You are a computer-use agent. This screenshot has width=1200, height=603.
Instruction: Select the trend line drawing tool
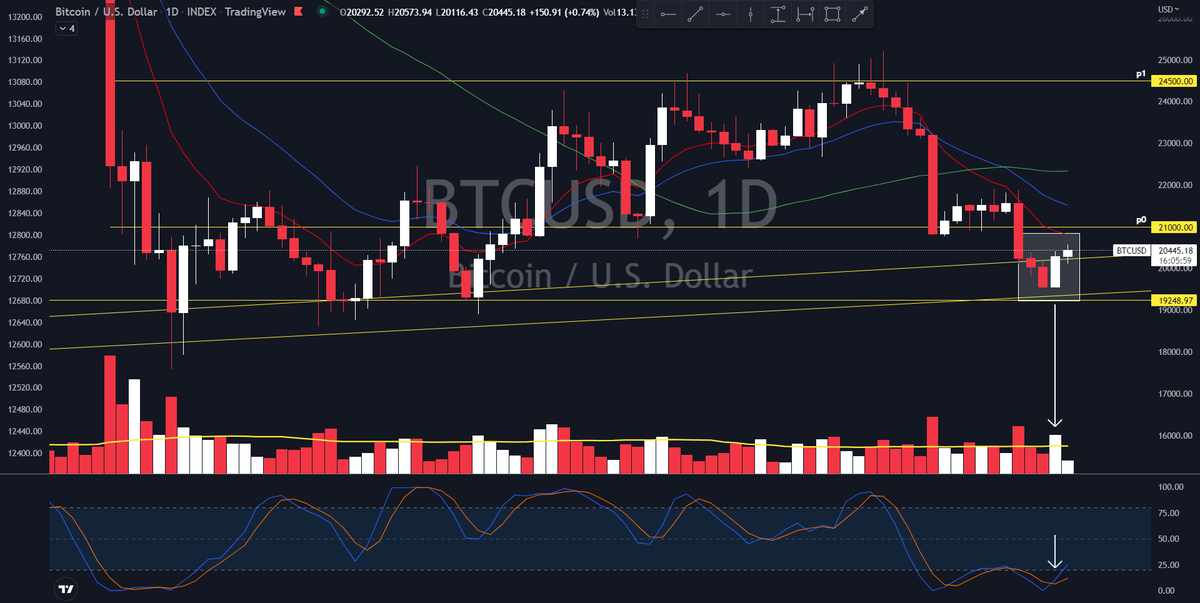(696, 14)
